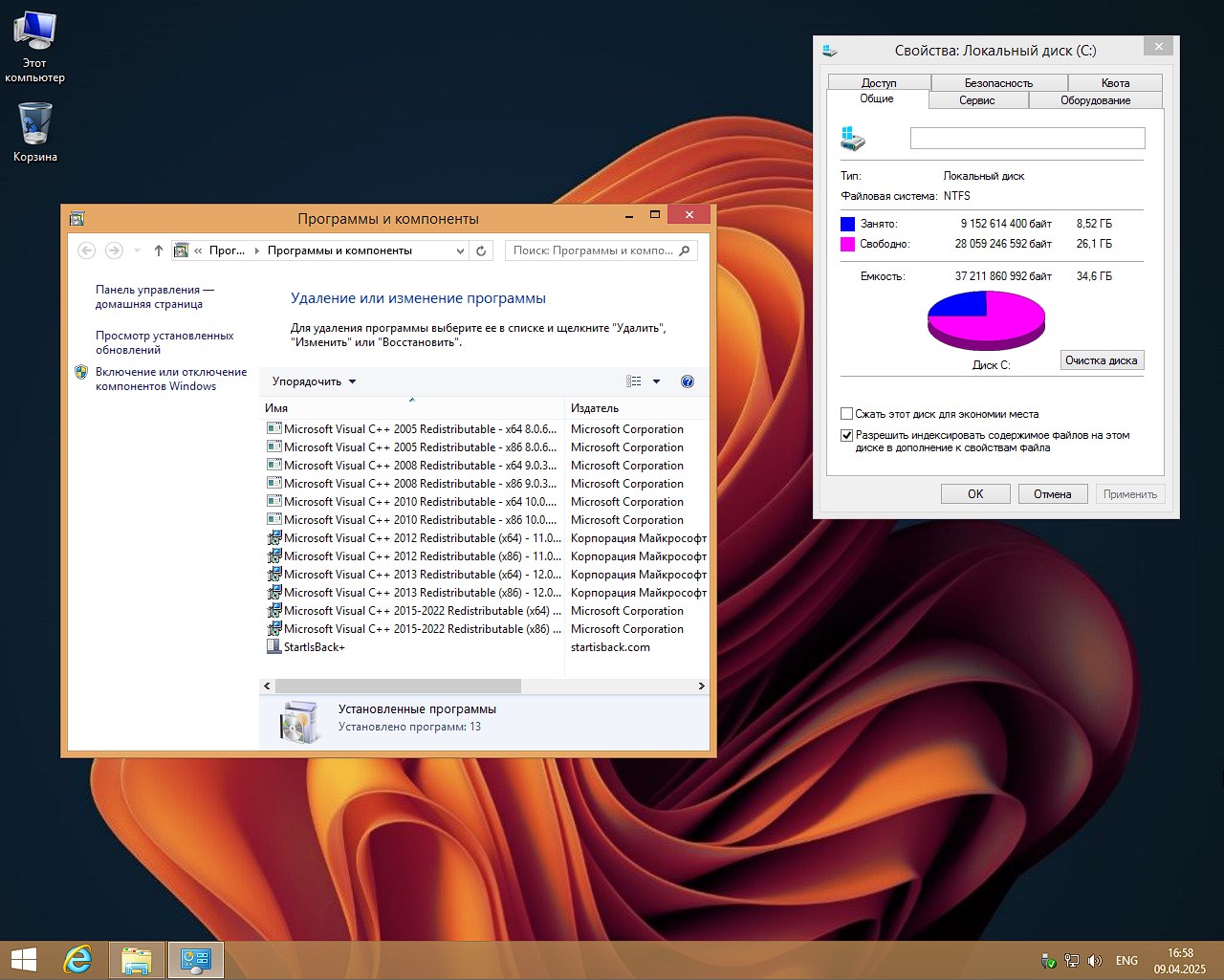Screen dimensions: 1224x980
Task: Click the control panel icon in address bar
Action: click(182, 250)
